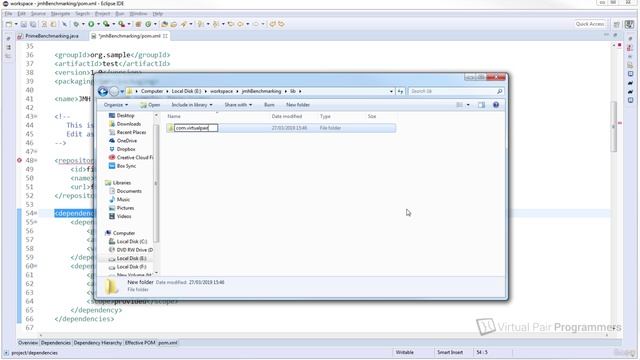Toggle the Explorer preview pane icon
Image resolution: width=640 pixels, height=360 pixels.
click(x=482, y=105)
